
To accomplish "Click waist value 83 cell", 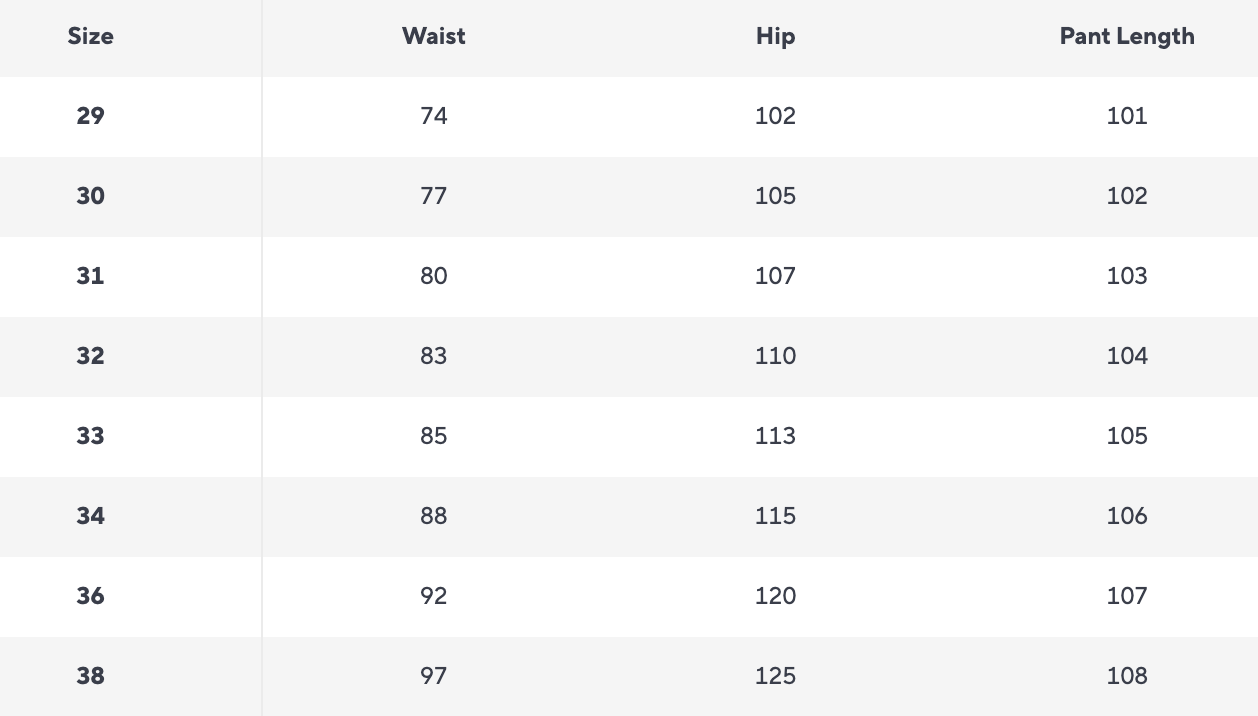I will (x=433, y=356).
